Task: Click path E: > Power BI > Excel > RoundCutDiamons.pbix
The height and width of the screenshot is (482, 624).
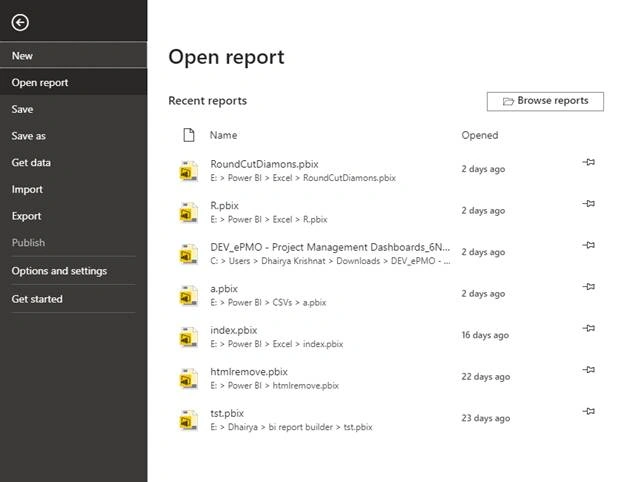Action: coord(303,178)
